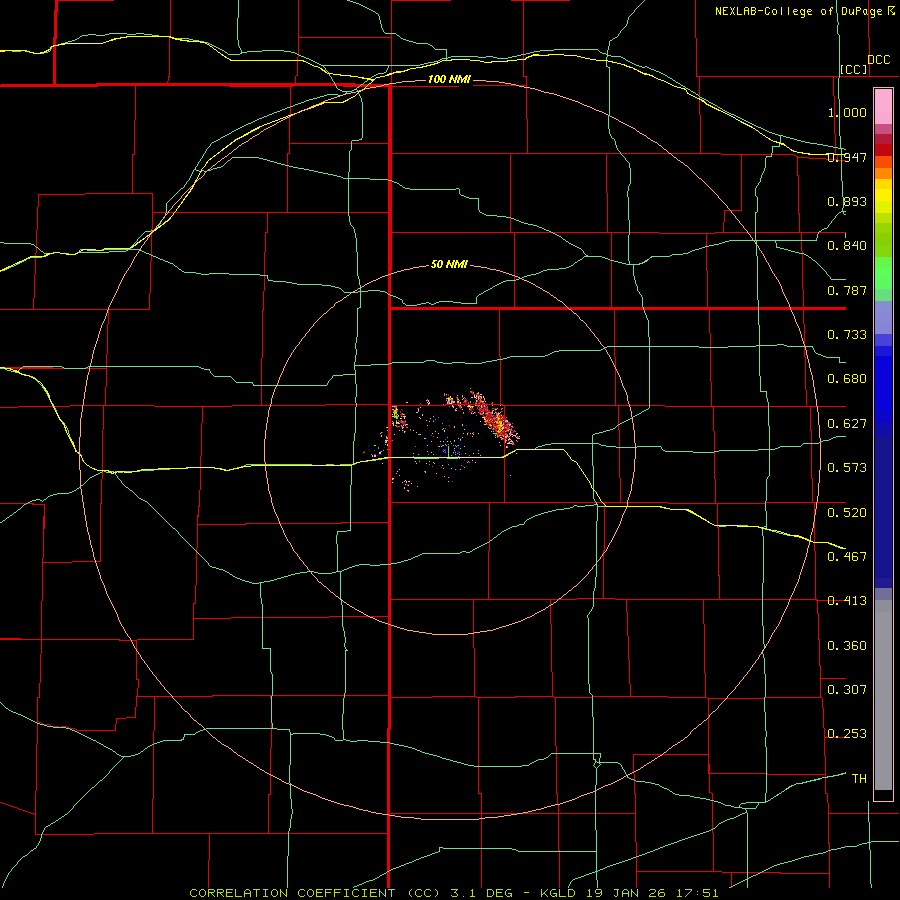Click the 0.360 color scale label

coord(847,646)
